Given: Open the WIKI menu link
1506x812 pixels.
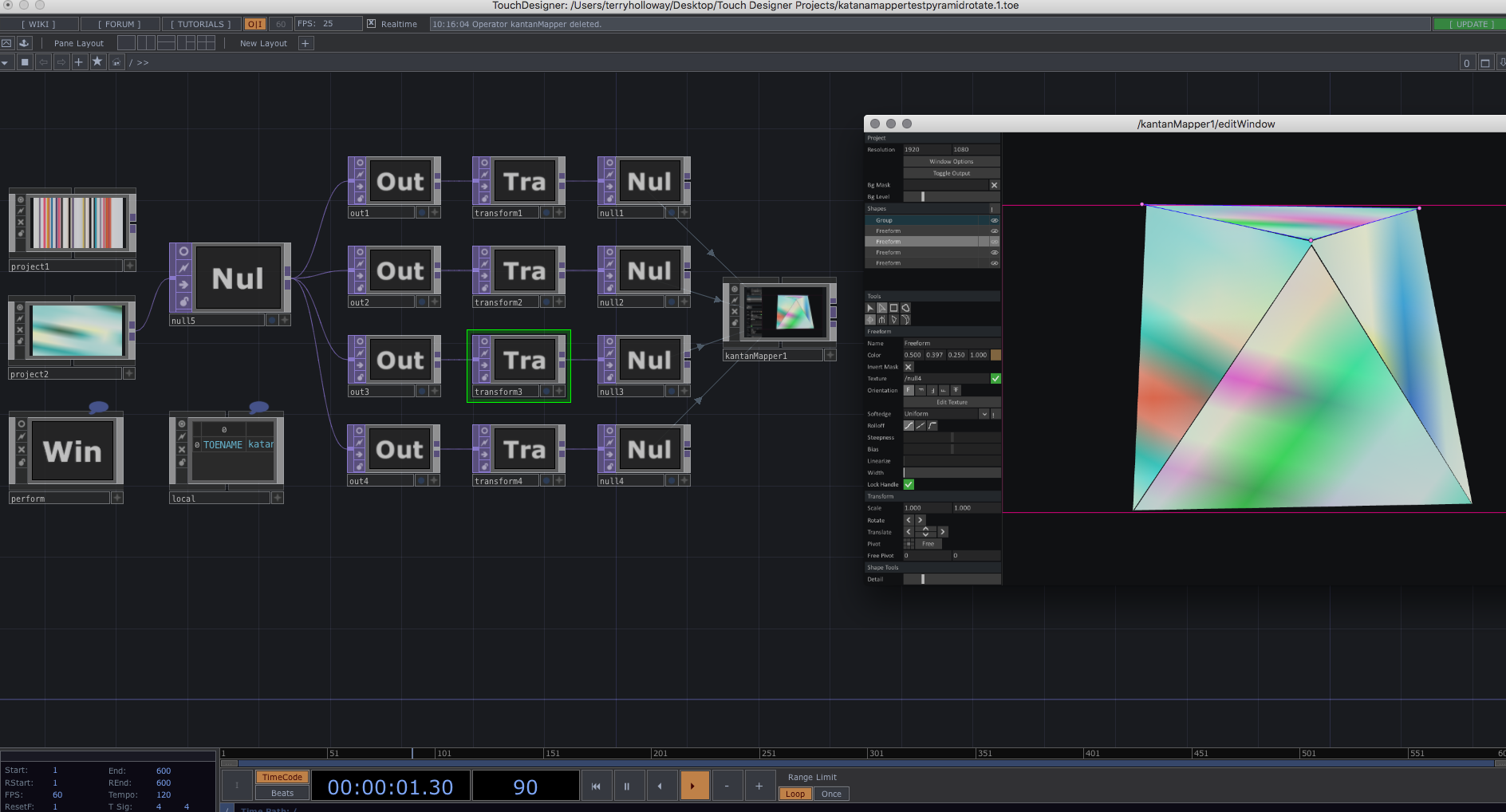Looking at the screenshot, I should click(x=38, y=24).
